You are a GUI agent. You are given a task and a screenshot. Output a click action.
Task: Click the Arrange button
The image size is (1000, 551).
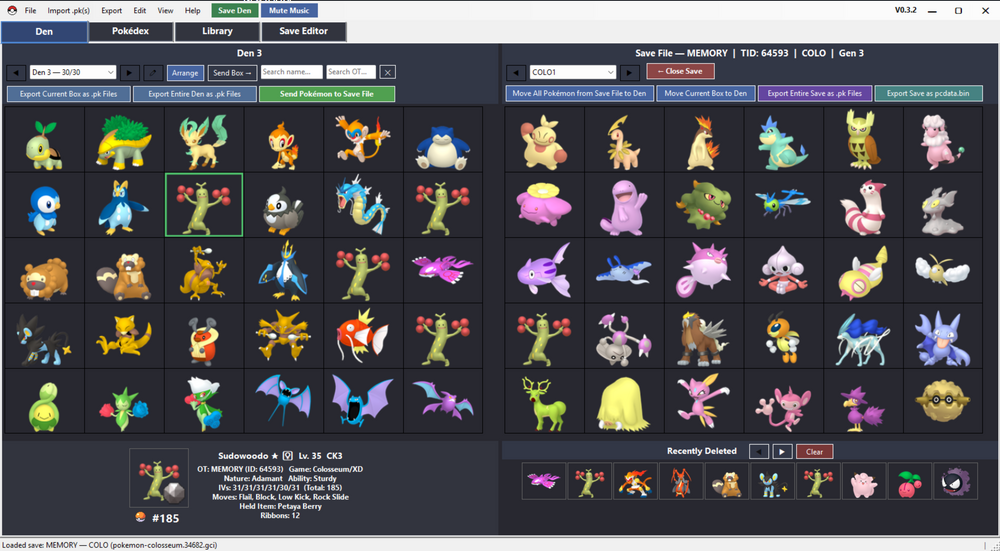coord(185,73)
